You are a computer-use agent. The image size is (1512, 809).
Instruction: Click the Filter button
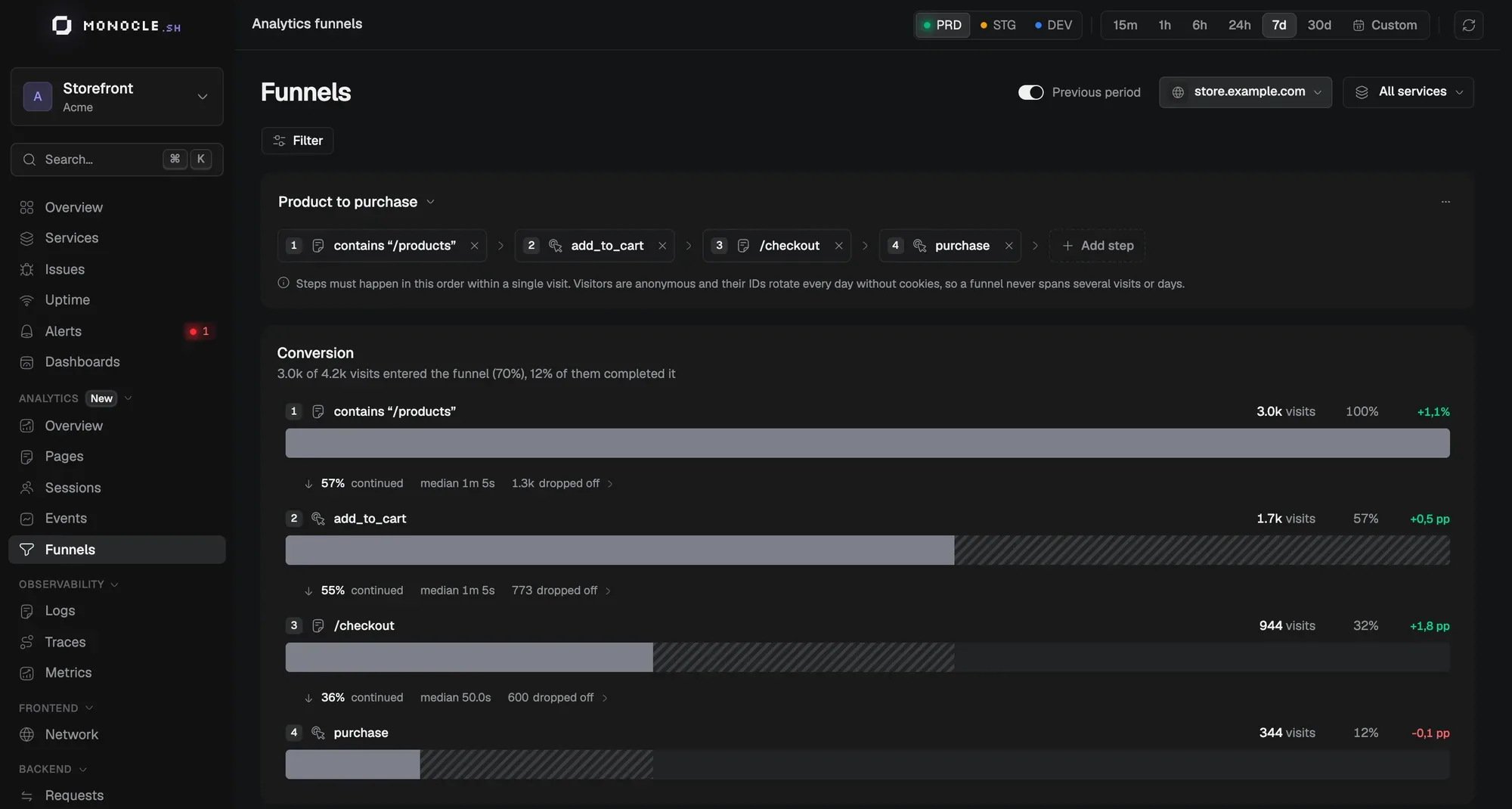tap(297, 141)
